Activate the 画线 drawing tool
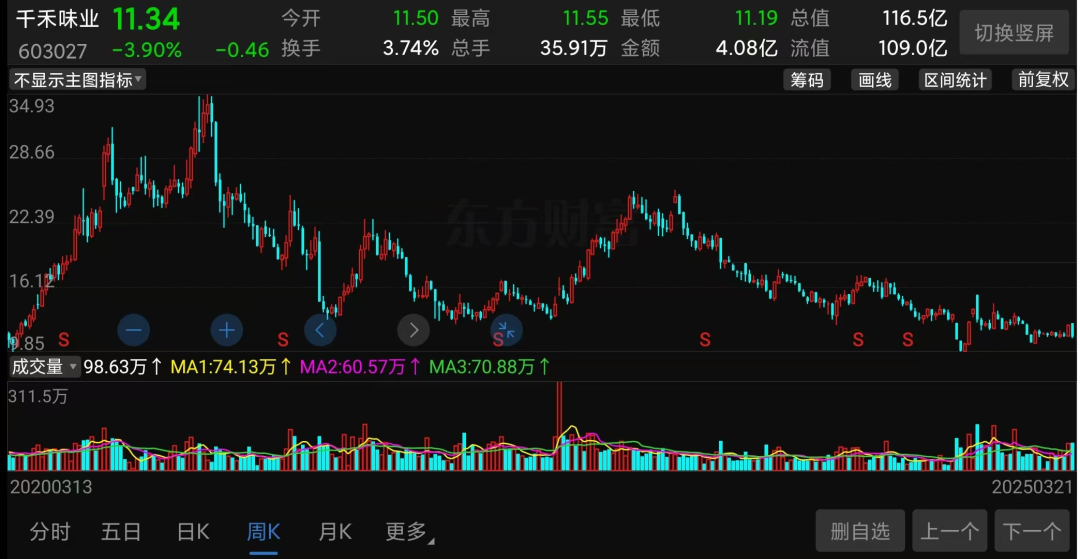 point(875,80)
